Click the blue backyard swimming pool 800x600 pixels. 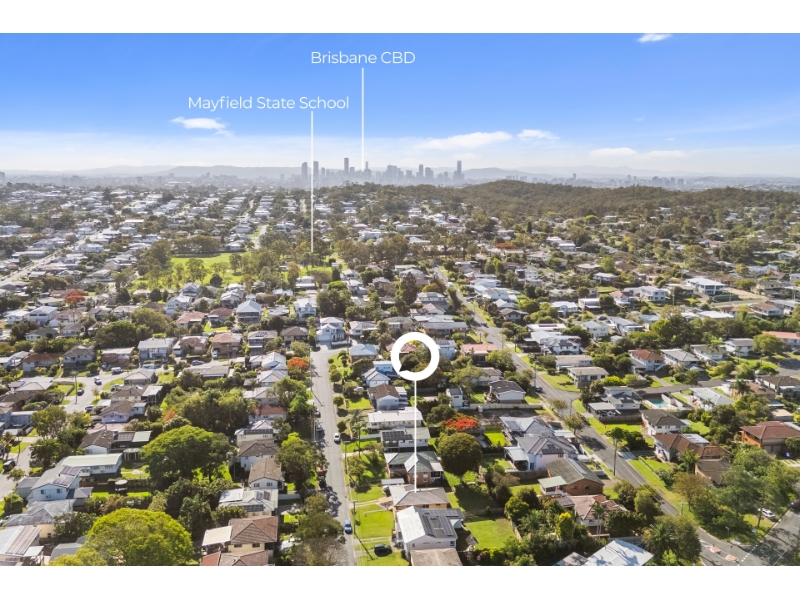point(658,403)
